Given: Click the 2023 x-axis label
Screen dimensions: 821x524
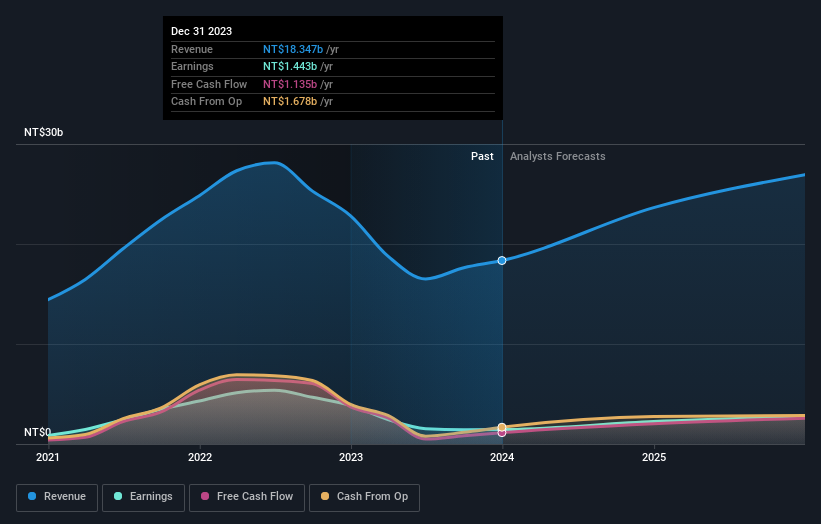Looking at the screenshot, I should pos(351,458).
